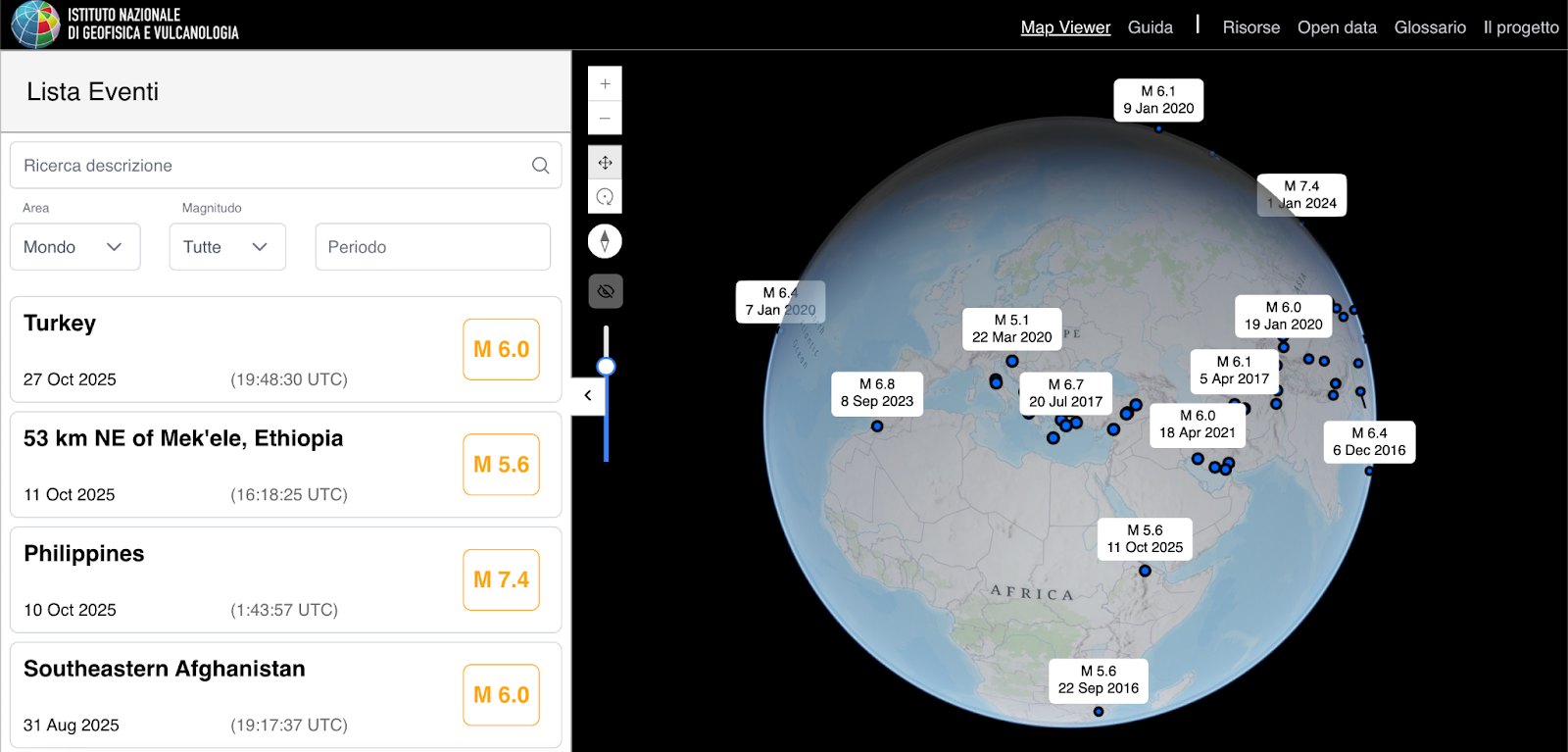Open the Area dropdown set to Mondo
The width and height of the screenshot is (1568, 752).
click(74, 247)
